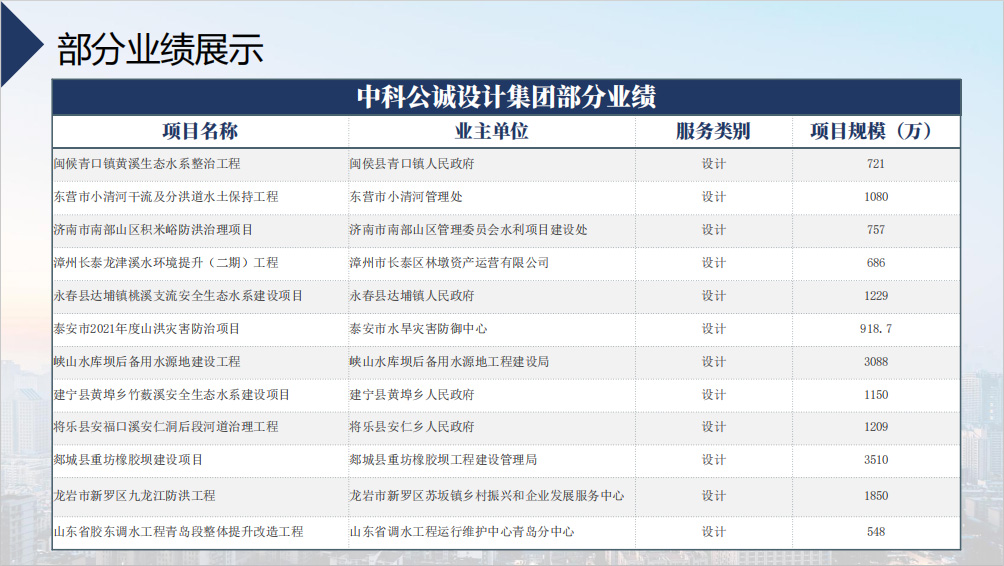Click the scale value 1209

click(876, 427)
